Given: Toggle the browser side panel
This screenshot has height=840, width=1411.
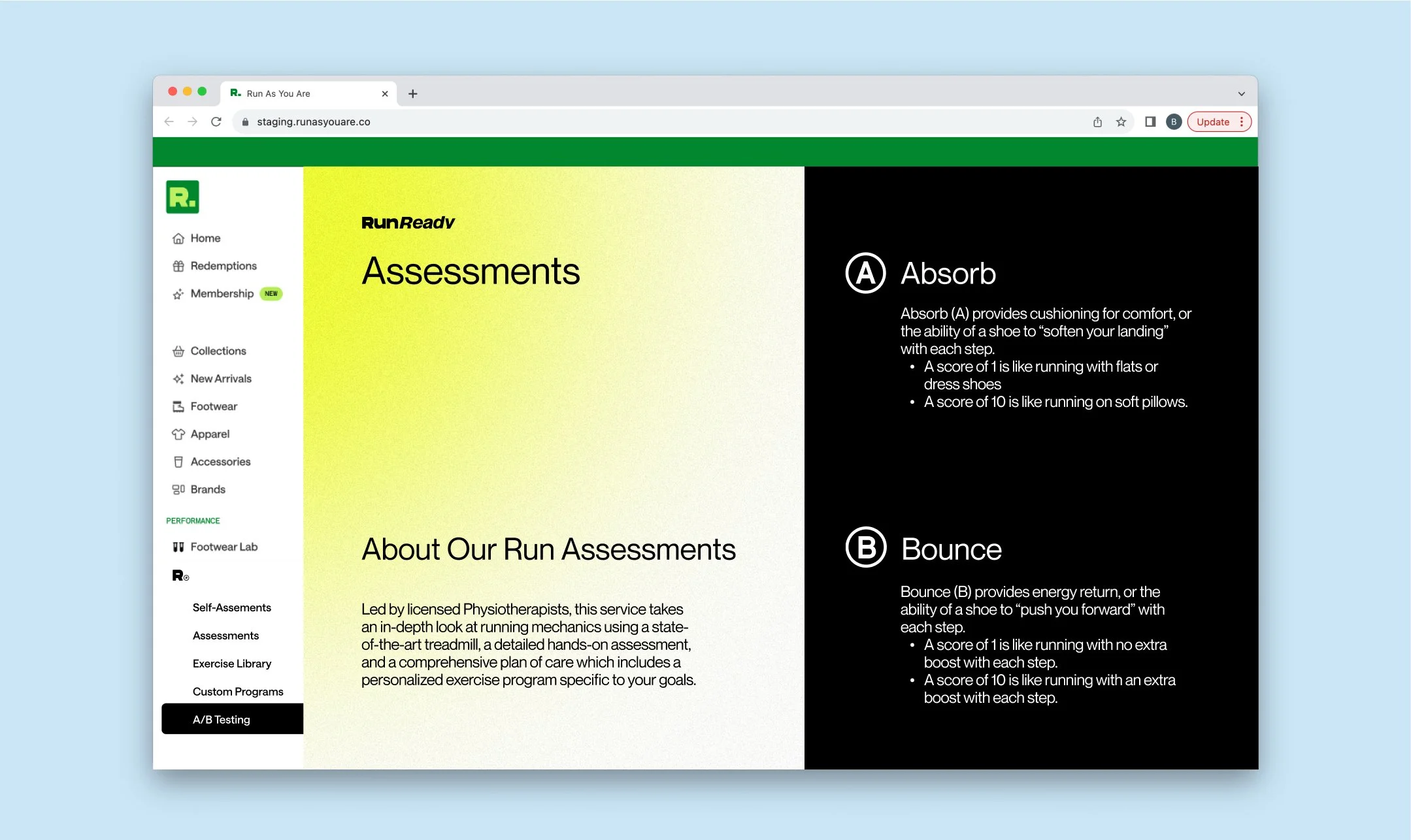Looking at the screenshot, I should tap(1150, 122).
